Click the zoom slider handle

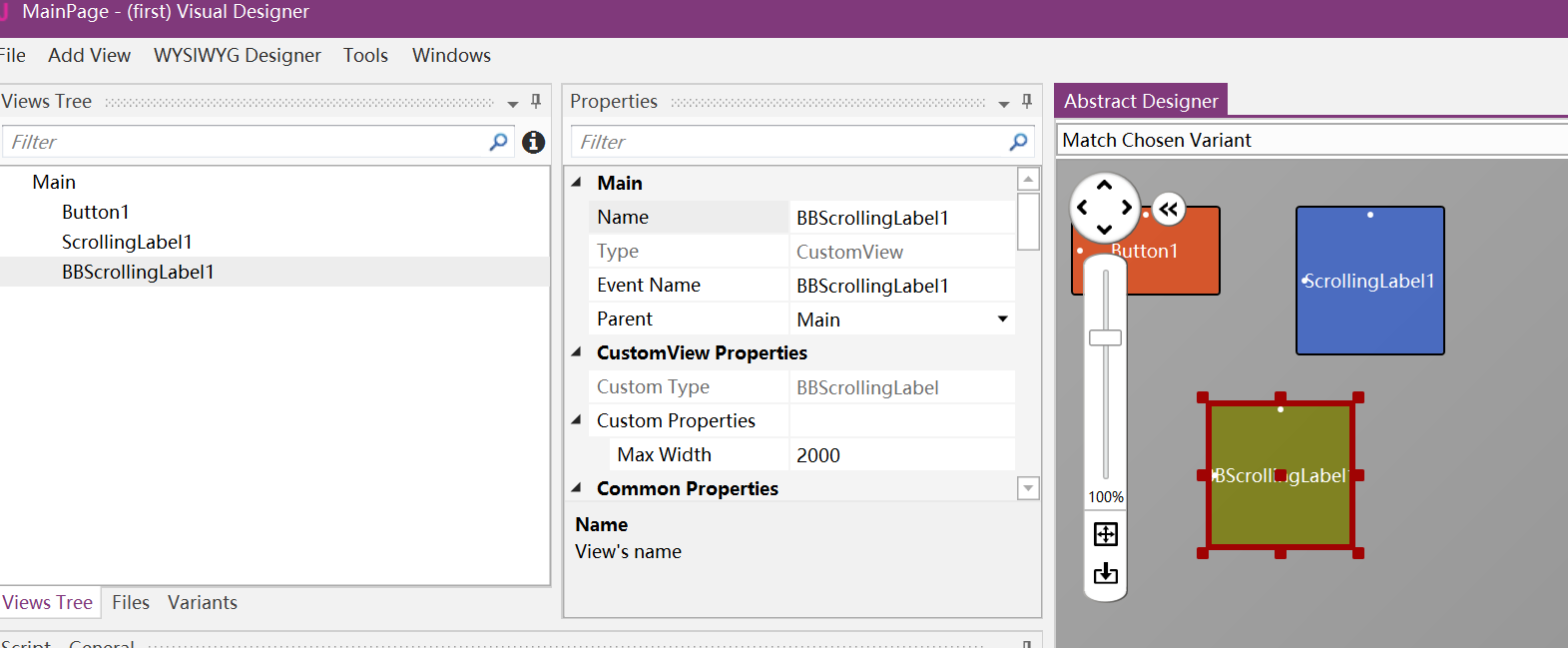tap(1105, 337)
